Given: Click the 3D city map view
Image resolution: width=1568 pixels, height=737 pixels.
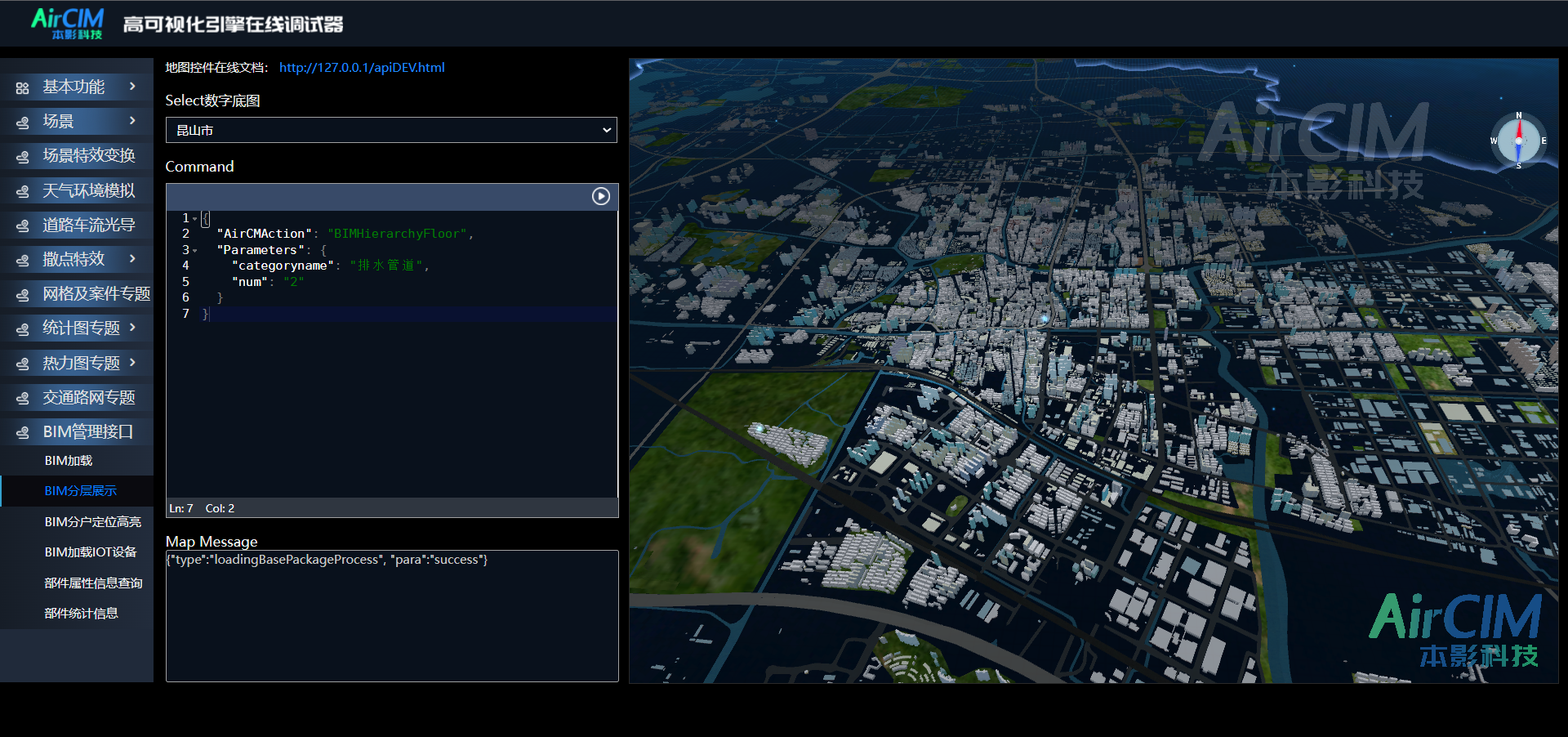Looking at the screenshot, I should coord(1094,371).
